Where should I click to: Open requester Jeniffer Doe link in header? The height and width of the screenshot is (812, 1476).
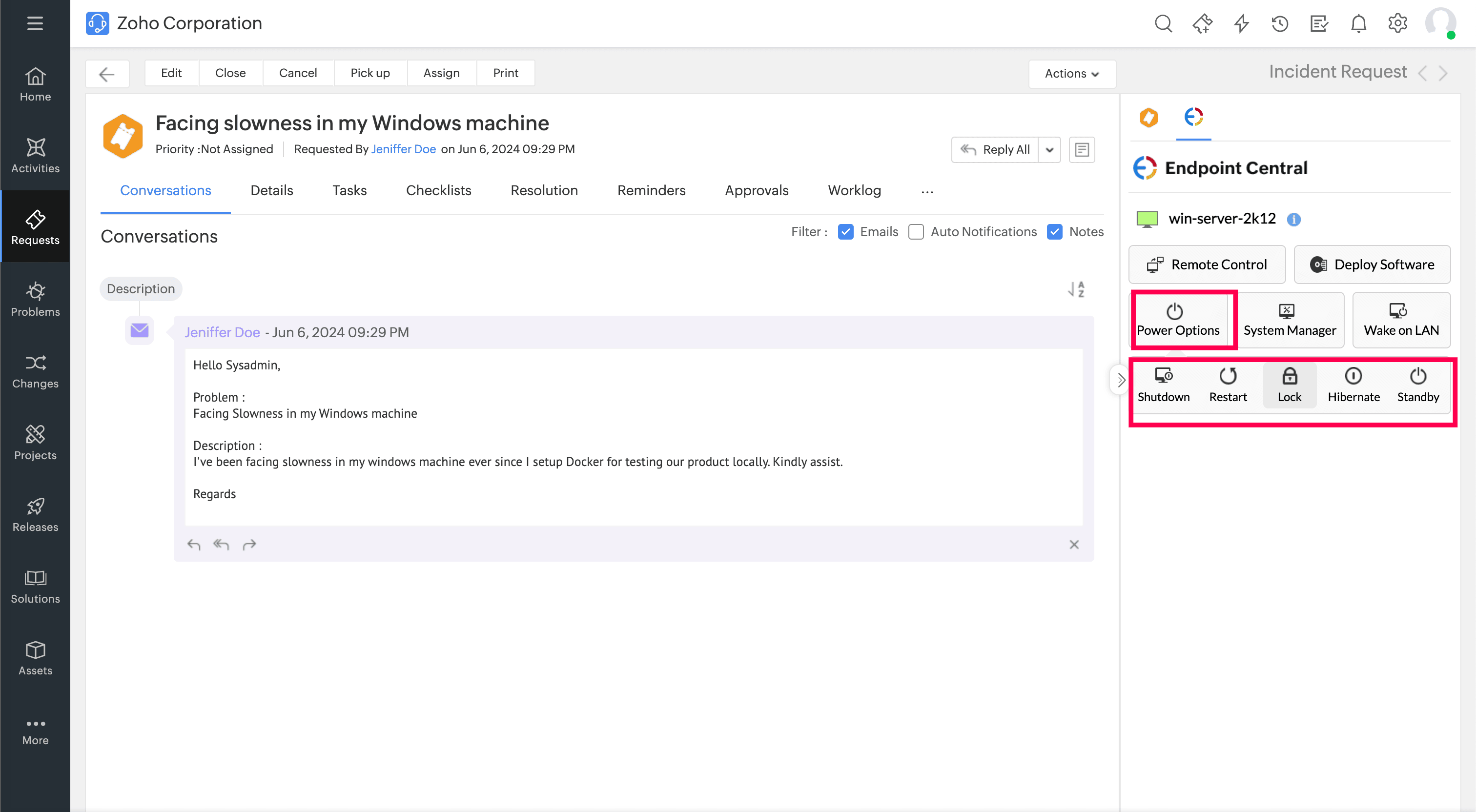tap(403, 149)
